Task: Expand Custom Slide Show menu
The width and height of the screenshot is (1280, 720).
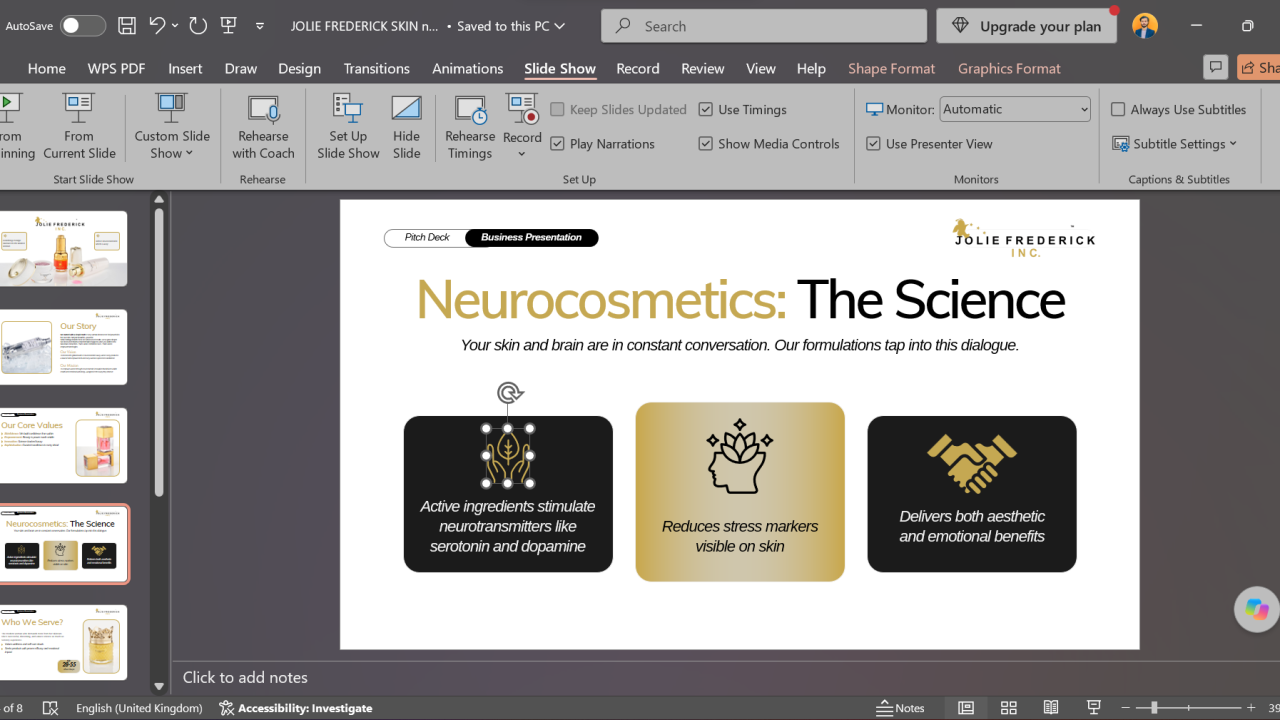Action: (x=172, y=126)
